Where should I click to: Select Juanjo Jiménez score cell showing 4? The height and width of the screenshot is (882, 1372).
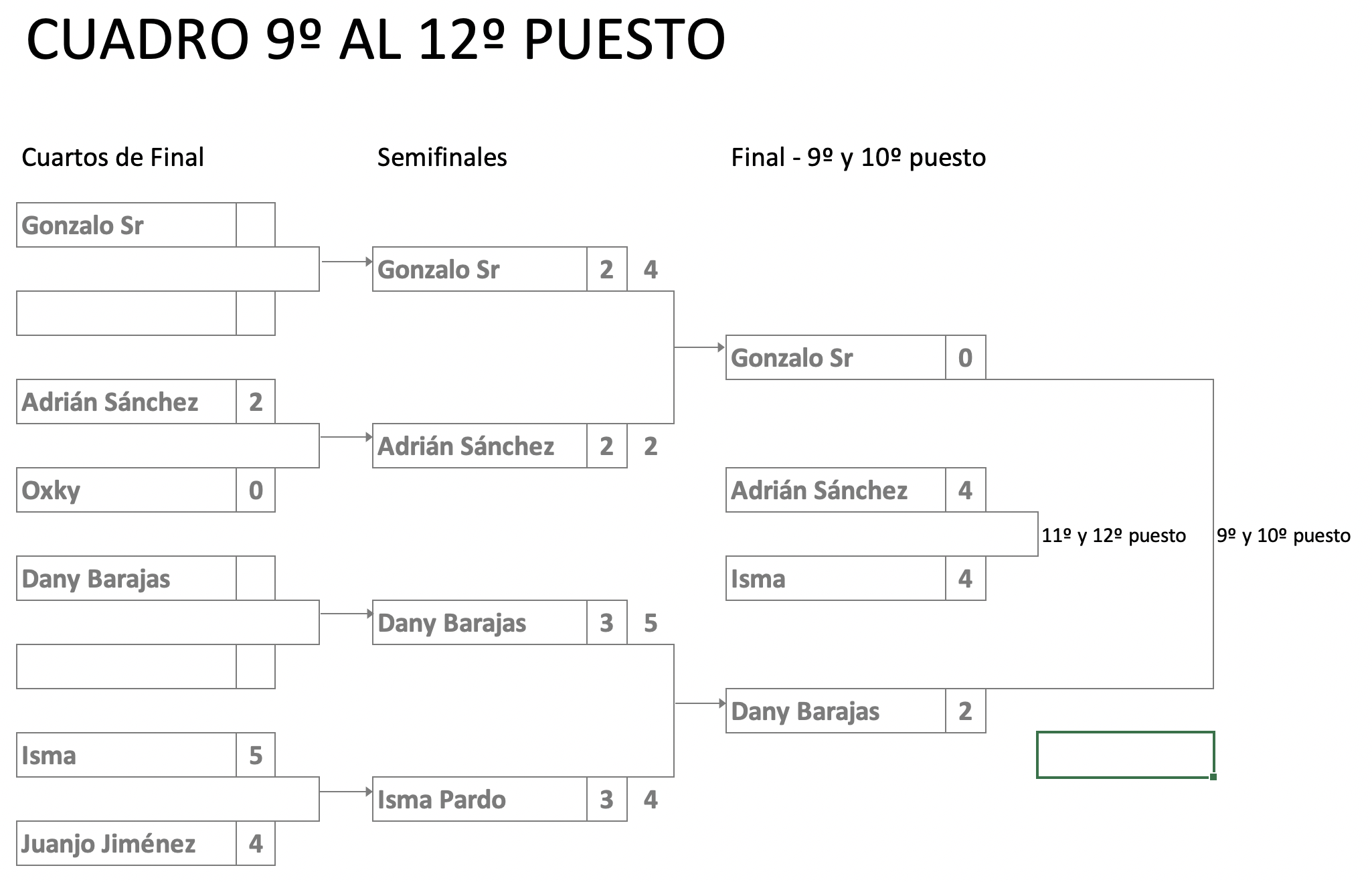(x=256, y=843)
